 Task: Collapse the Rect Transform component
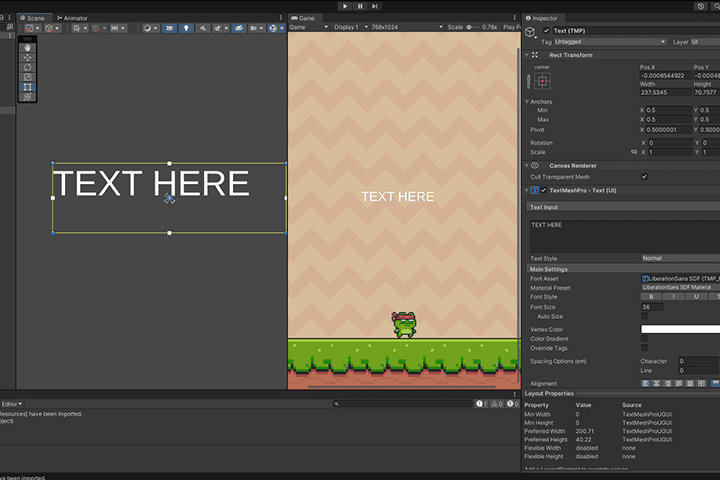pyautogui.click(x=527, y=55)
